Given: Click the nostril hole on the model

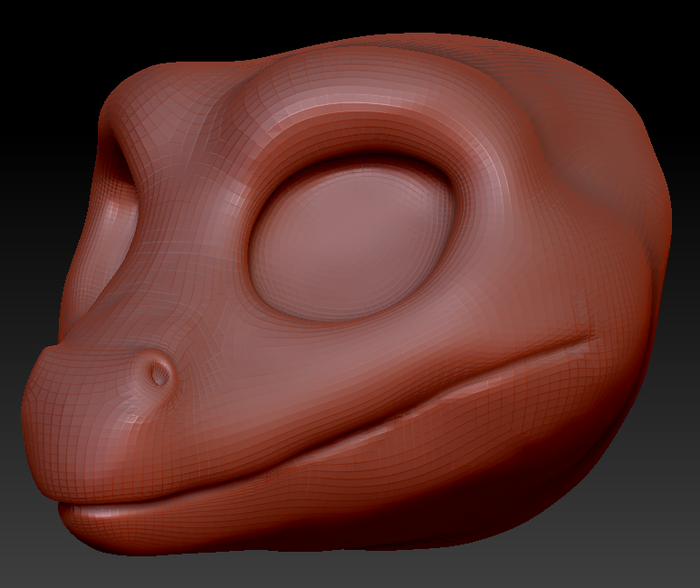Looking at the screenshot, I should pyautogui.click(x=158, y=374).
